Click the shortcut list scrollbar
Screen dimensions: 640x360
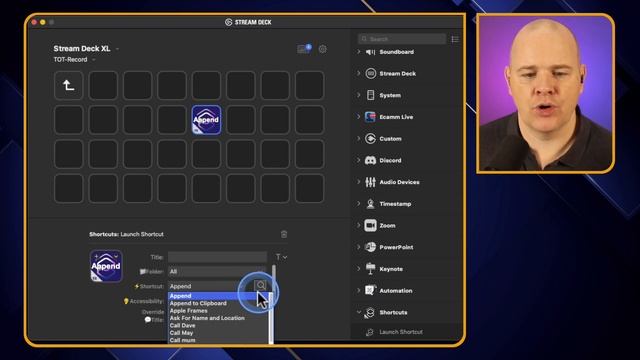[271, 318]
